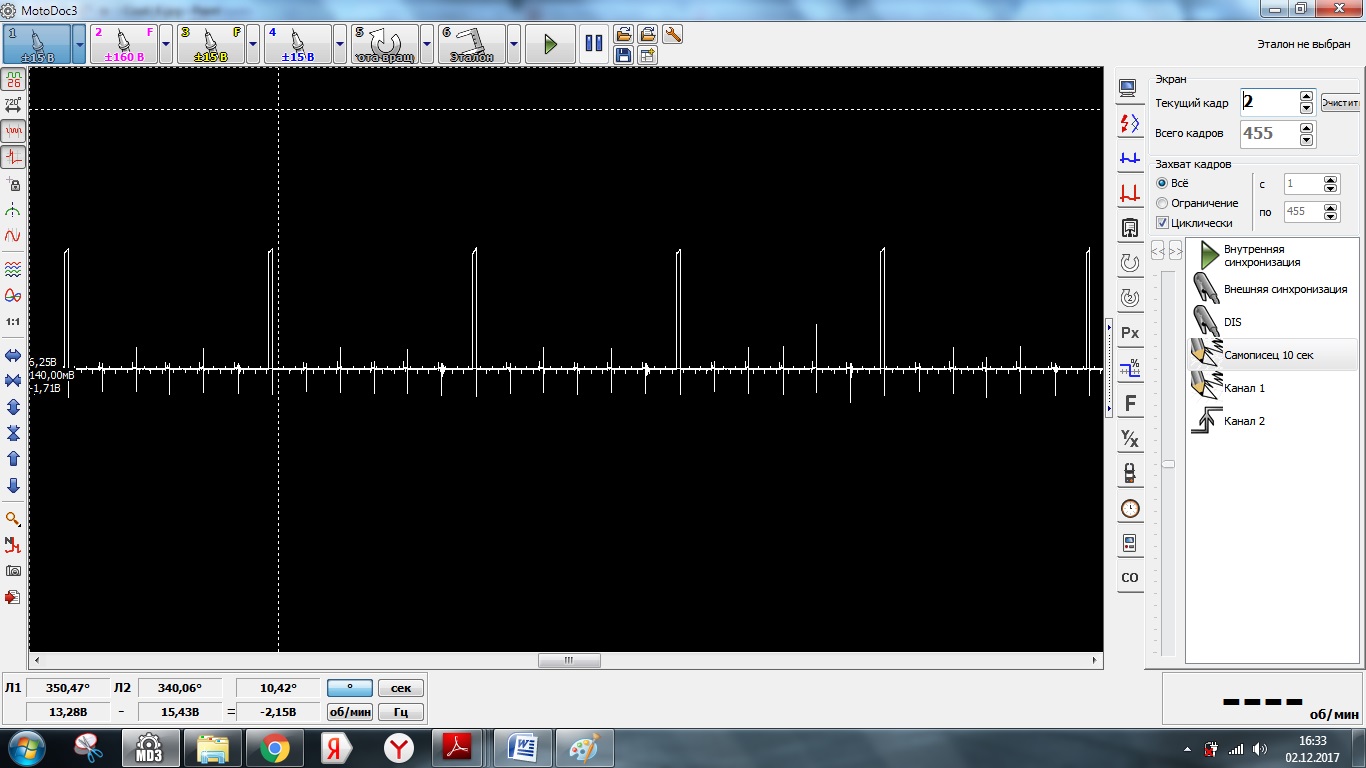Image resolution: width=1366 pixels, height=768 pixels.
Task: Start acquisition with the green play button
Action: coord(550,44)
